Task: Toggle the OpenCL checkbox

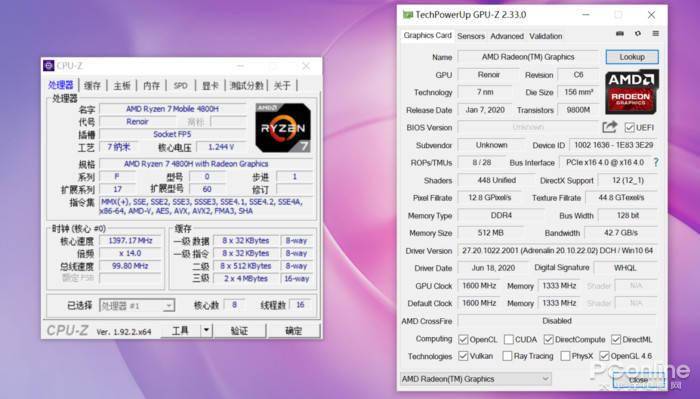Action: coord(463,340)
